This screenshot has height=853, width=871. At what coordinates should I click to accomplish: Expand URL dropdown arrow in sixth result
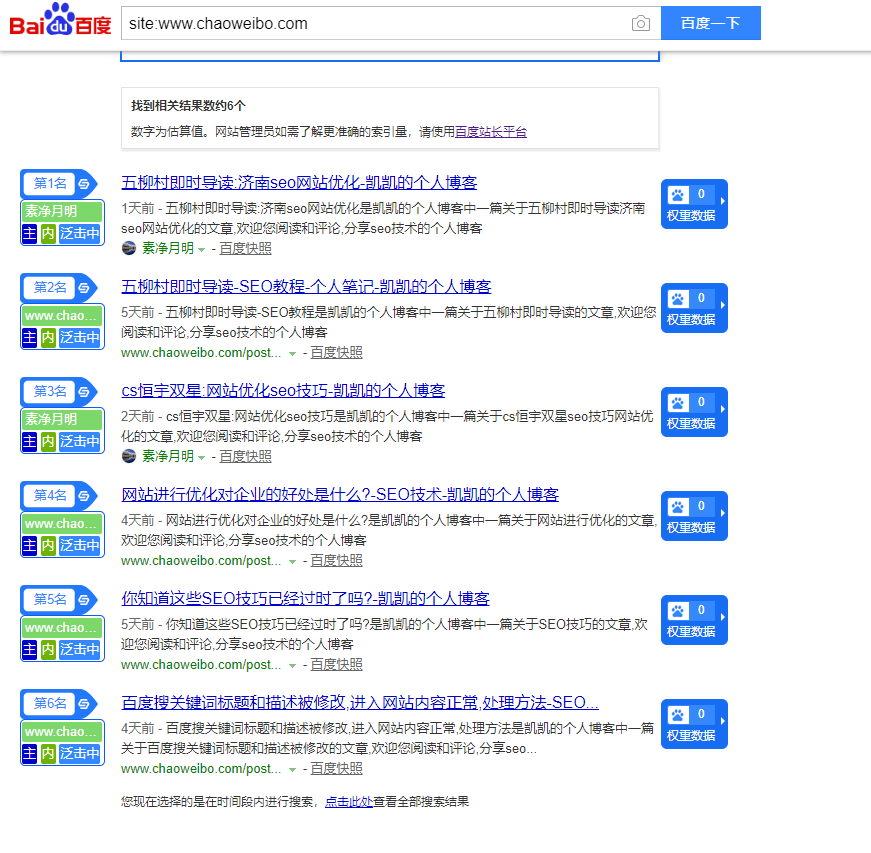292,770
